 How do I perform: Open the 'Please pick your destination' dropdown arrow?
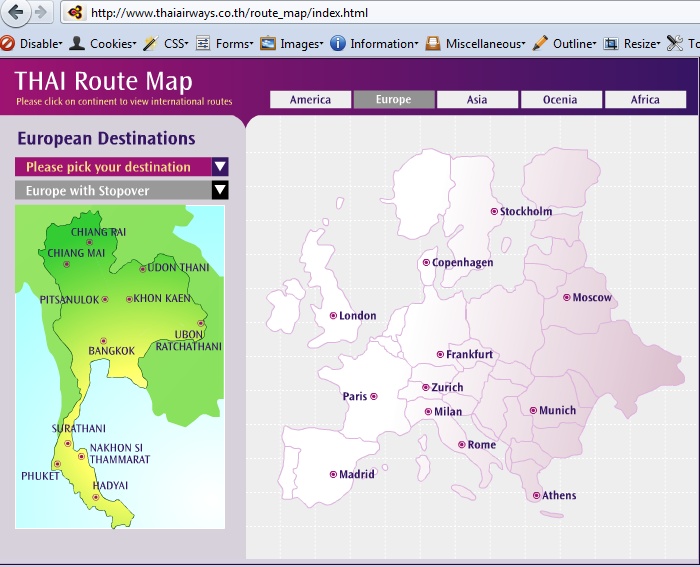pyautogui.click(x=220, y=167)
